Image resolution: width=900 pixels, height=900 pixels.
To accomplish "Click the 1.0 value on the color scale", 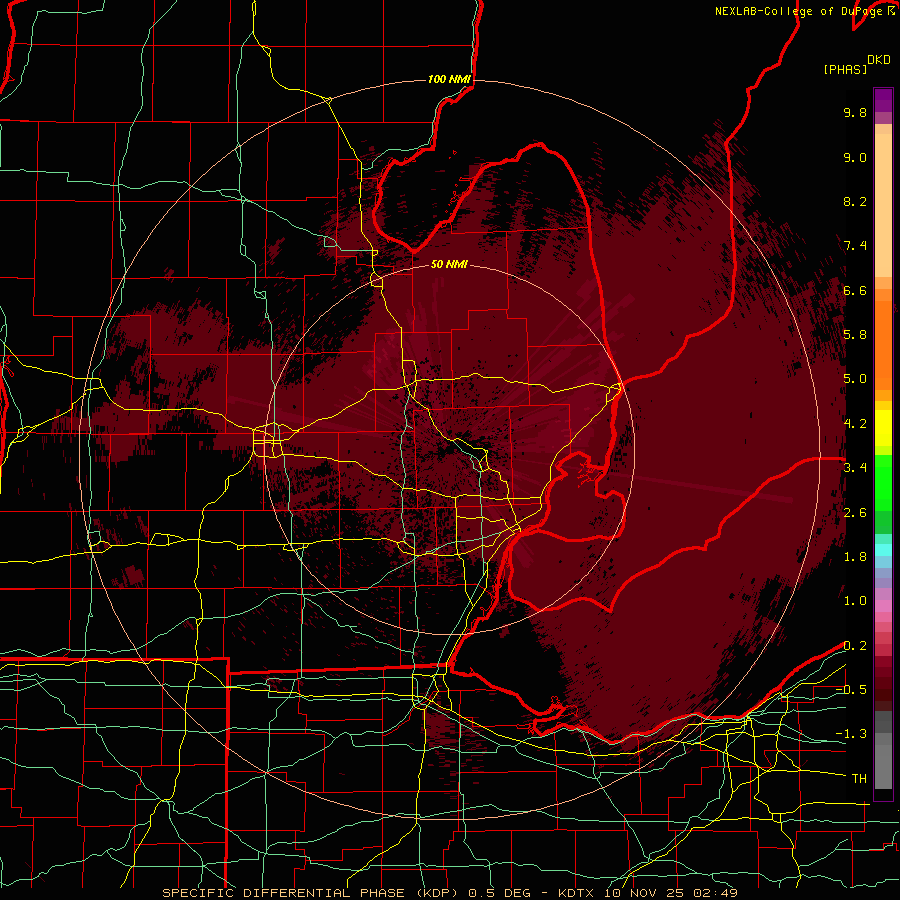I will coord(855,601).
